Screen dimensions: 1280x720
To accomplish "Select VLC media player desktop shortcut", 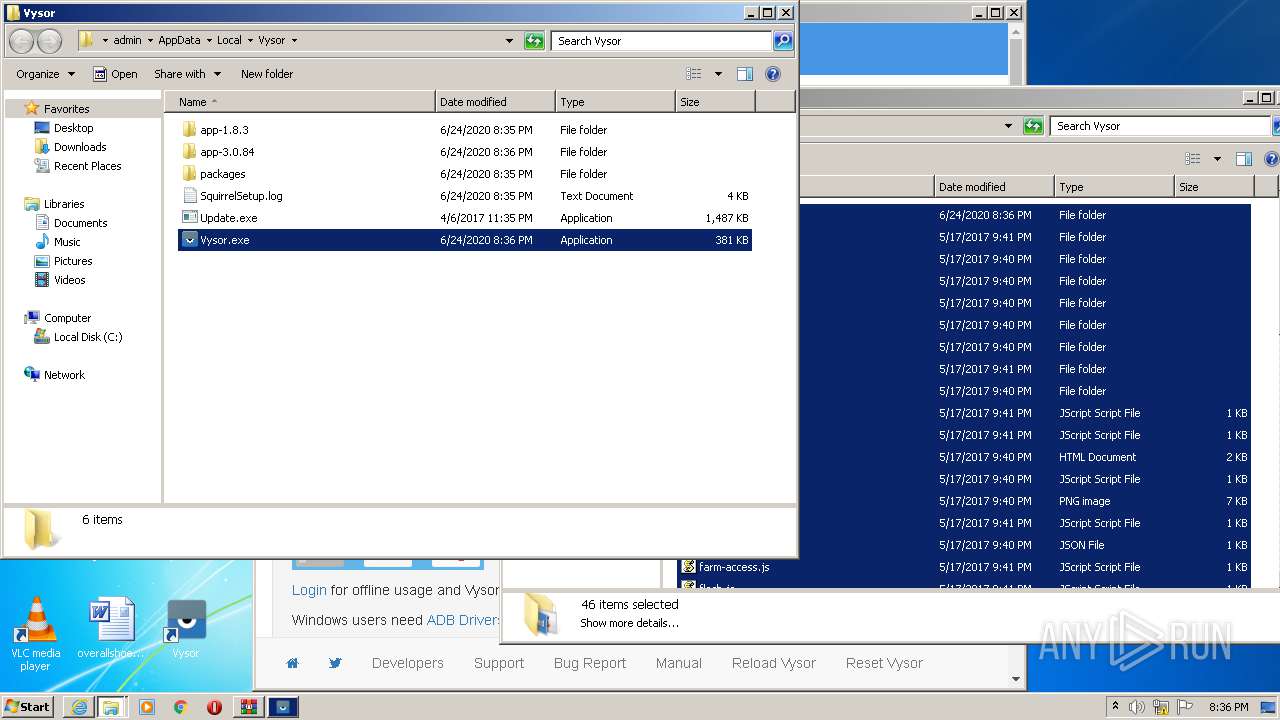I will (x=36, y=633).
